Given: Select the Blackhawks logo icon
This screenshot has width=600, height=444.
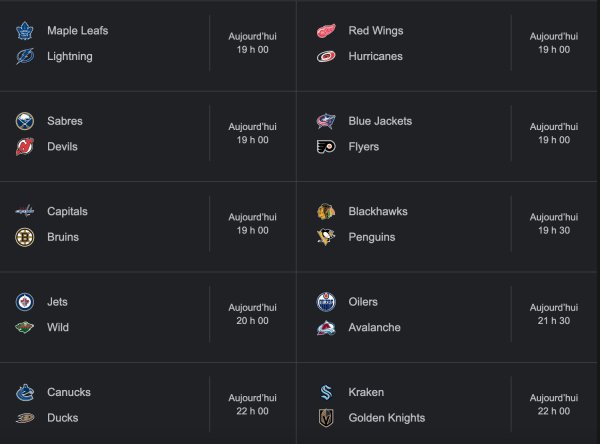Looking at the screenshot, I should pos(326,212).
